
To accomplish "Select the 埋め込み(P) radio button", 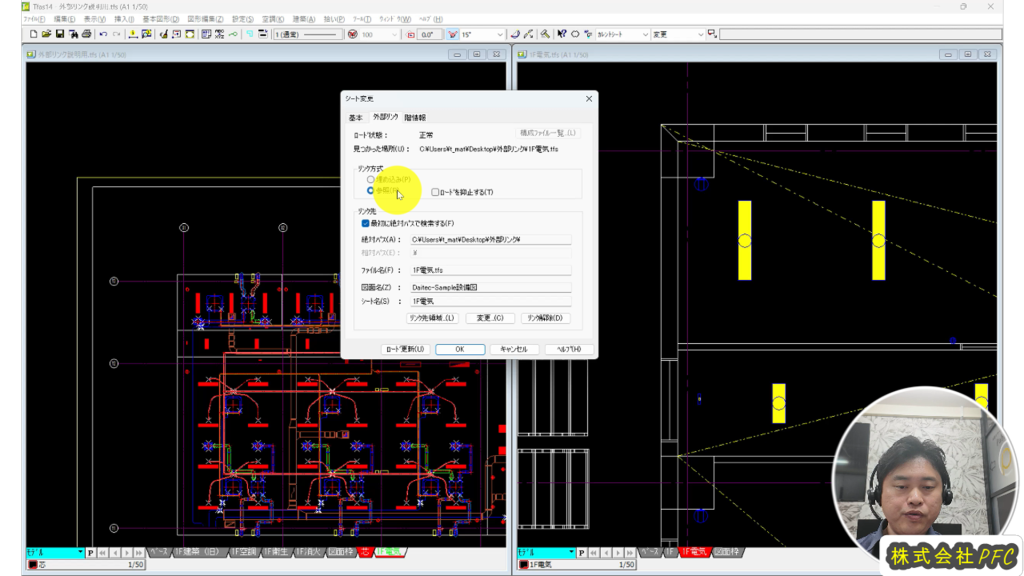I will [371, 180].
